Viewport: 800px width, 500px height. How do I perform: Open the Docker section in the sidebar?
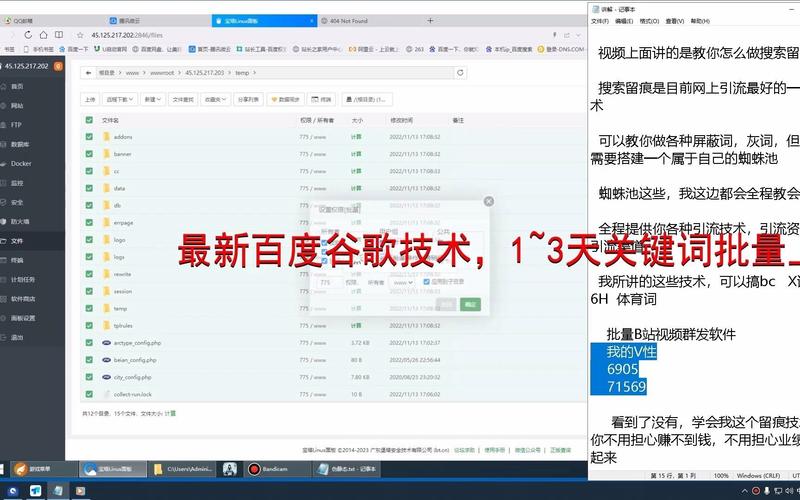21,164
